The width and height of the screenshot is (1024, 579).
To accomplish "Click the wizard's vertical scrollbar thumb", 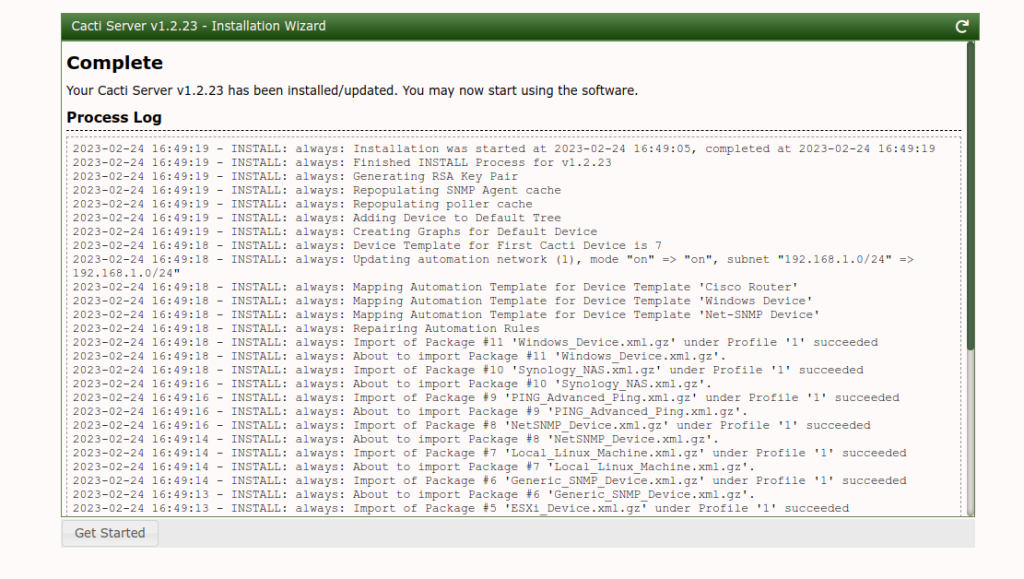I will pos(970,196).
